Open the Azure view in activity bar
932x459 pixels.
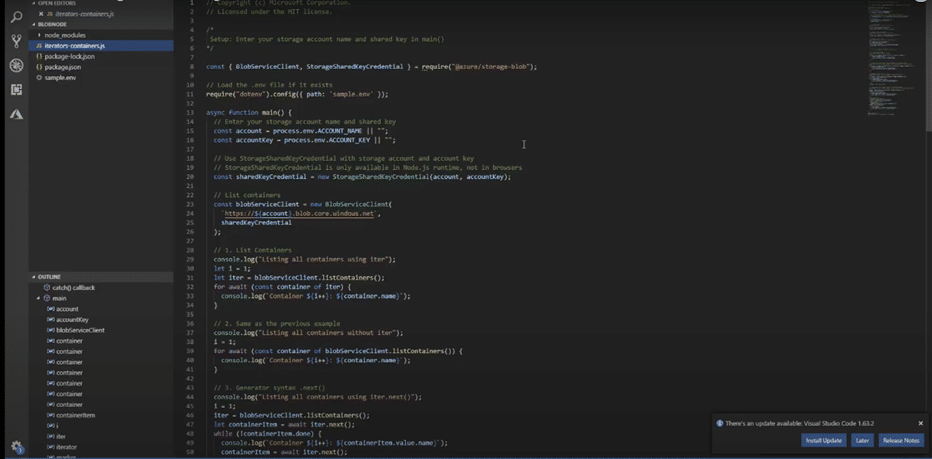16,114
